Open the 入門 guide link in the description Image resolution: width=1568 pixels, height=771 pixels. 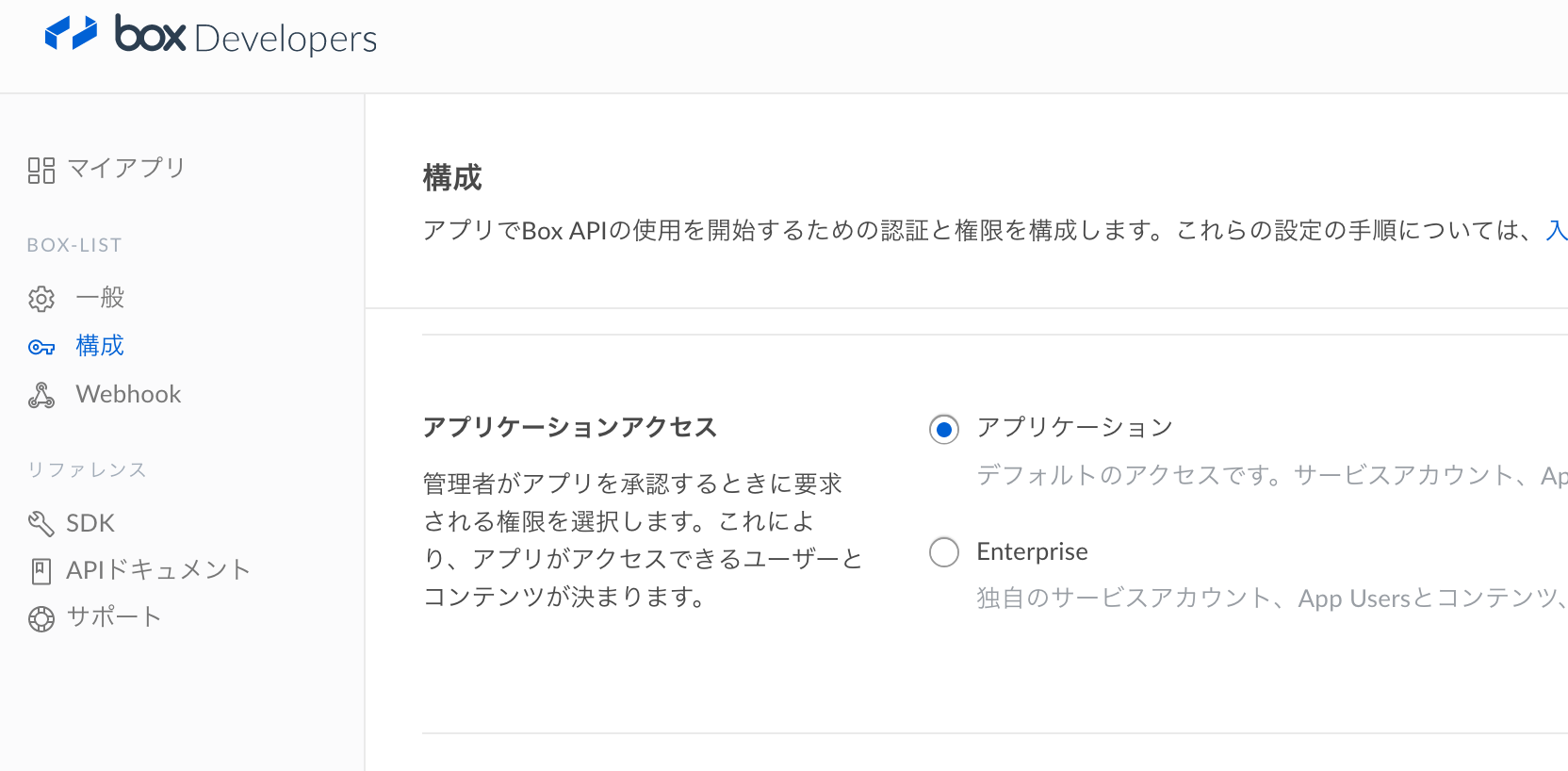pyautogui.click(x=1558, y=230)
